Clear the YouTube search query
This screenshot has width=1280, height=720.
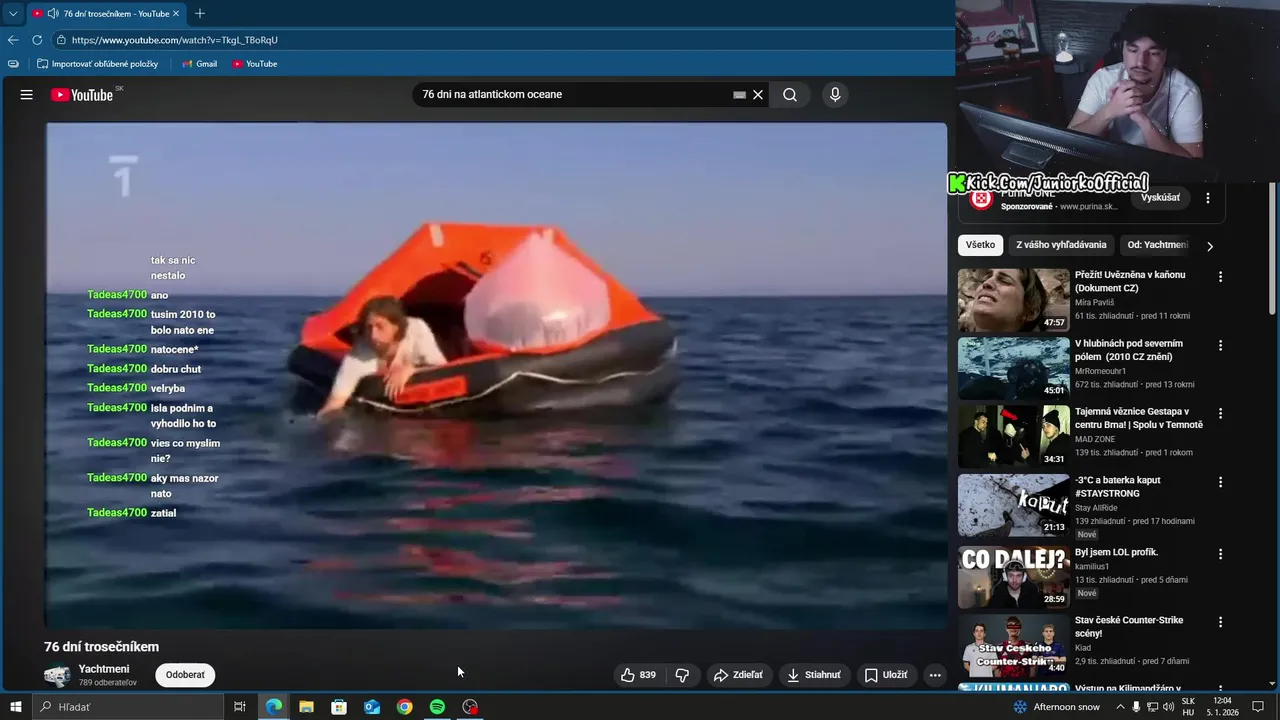pyautogui.click(x=758, y=95)
